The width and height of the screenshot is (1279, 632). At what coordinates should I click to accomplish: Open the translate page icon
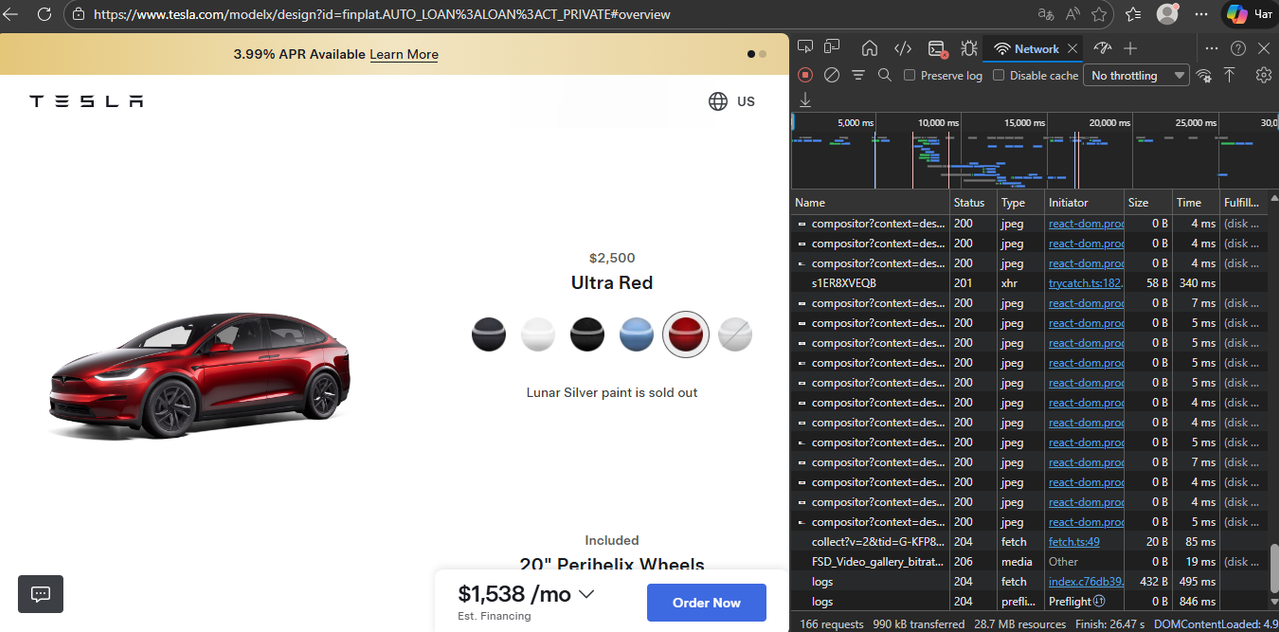coord(1045,14)
